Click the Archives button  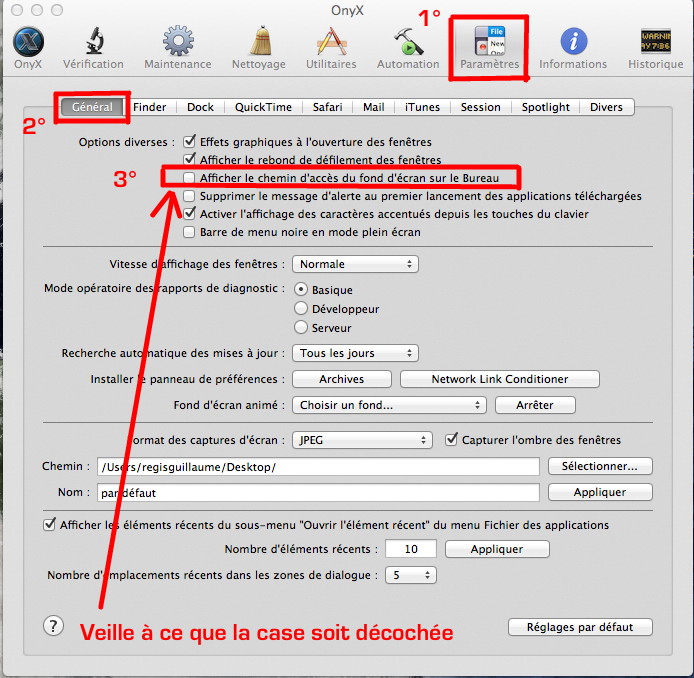342,379
